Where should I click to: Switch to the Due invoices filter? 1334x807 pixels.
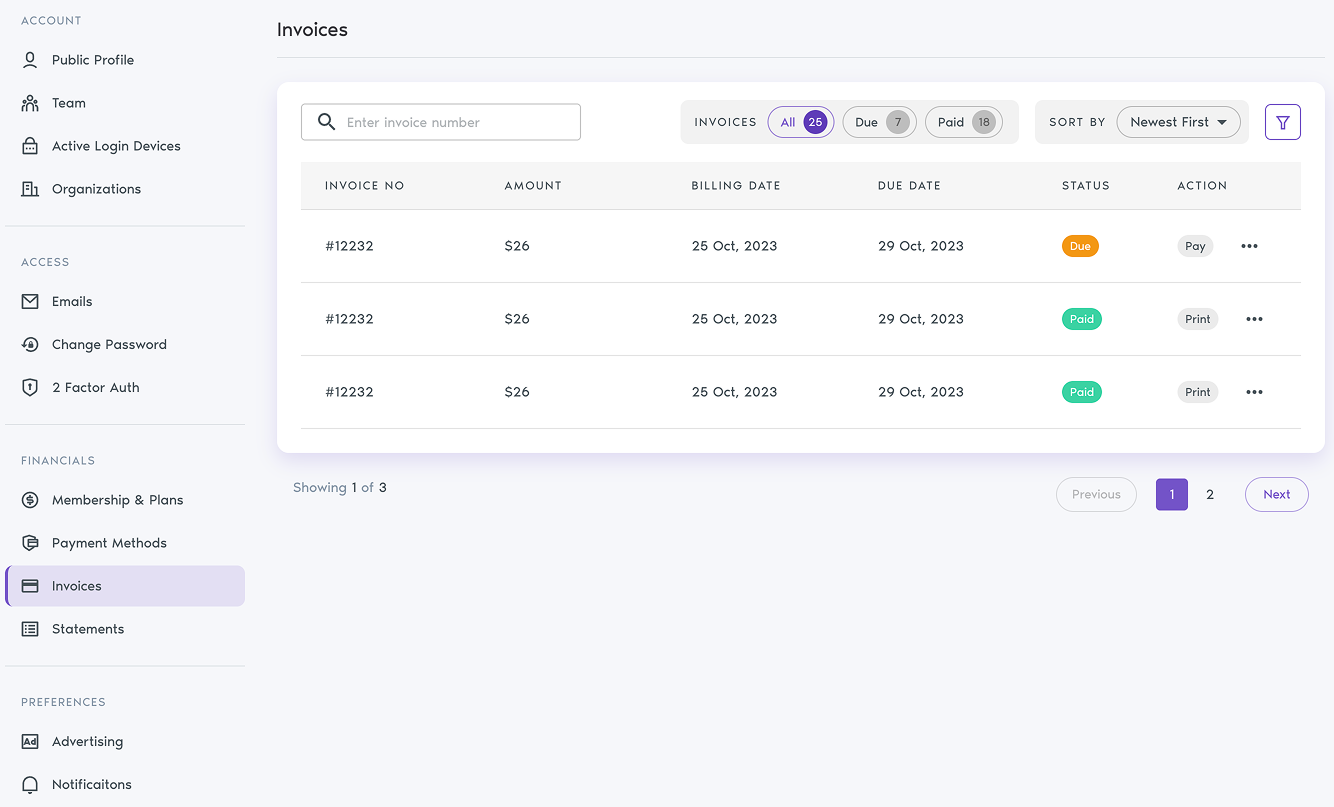point(879,121)
